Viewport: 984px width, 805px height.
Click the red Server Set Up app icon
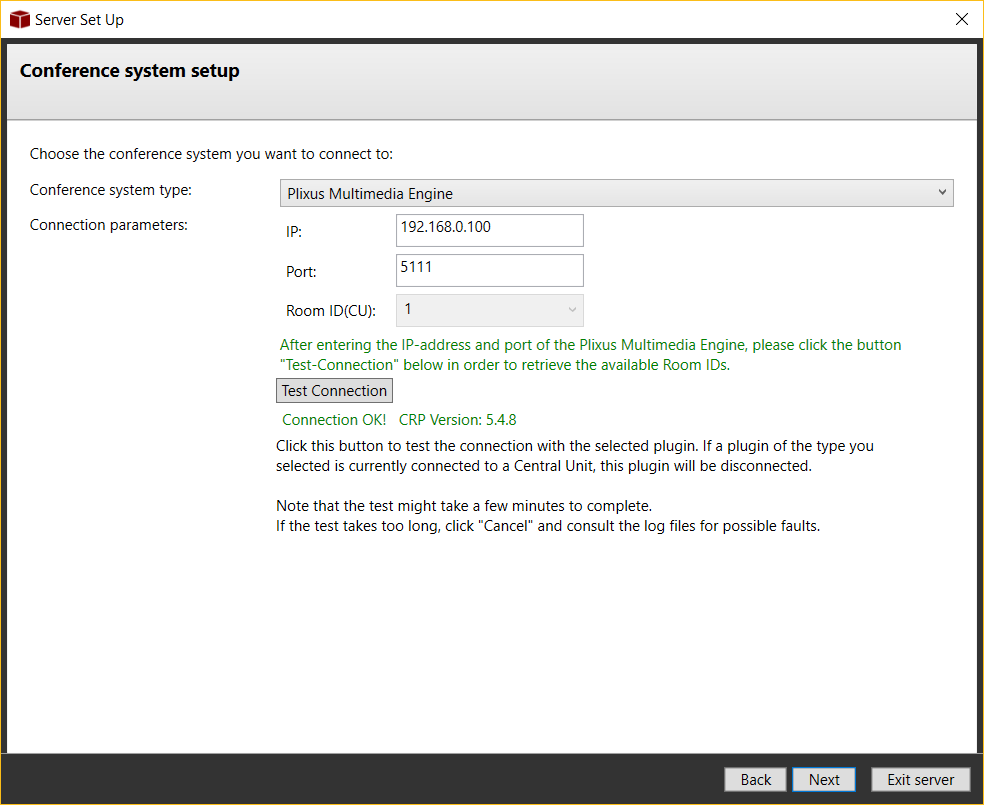(19, 19)
